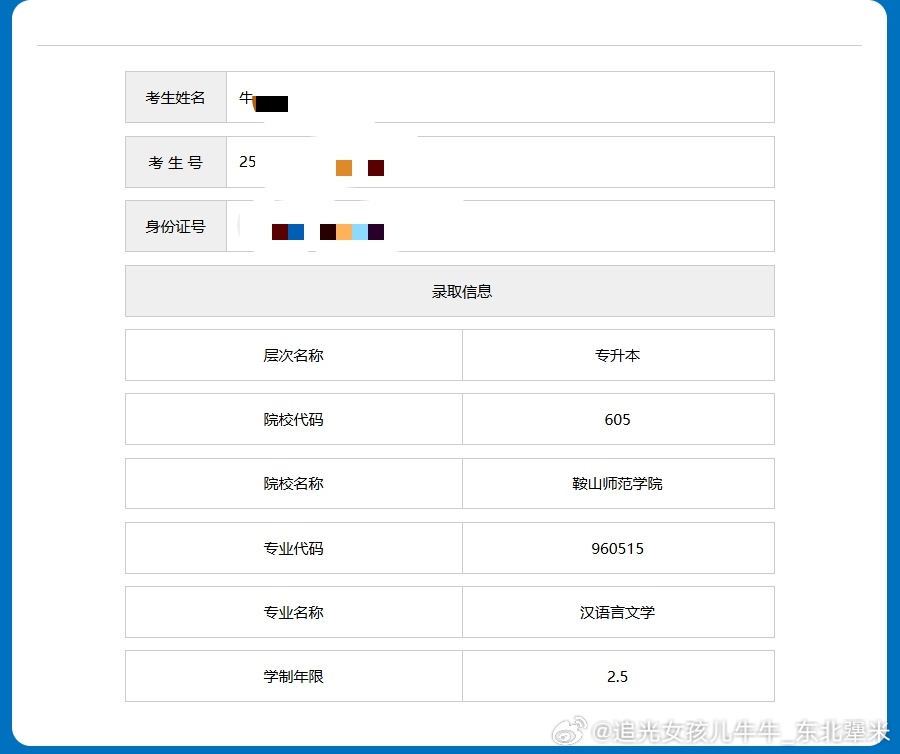Select the 考生姓名 name input field

coord(500,97)
